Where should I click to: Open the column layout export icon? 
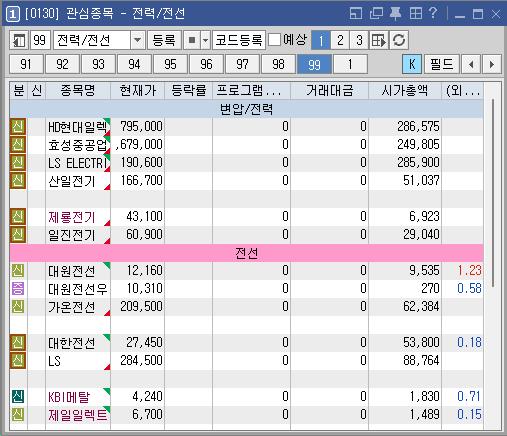coord(379,41)
